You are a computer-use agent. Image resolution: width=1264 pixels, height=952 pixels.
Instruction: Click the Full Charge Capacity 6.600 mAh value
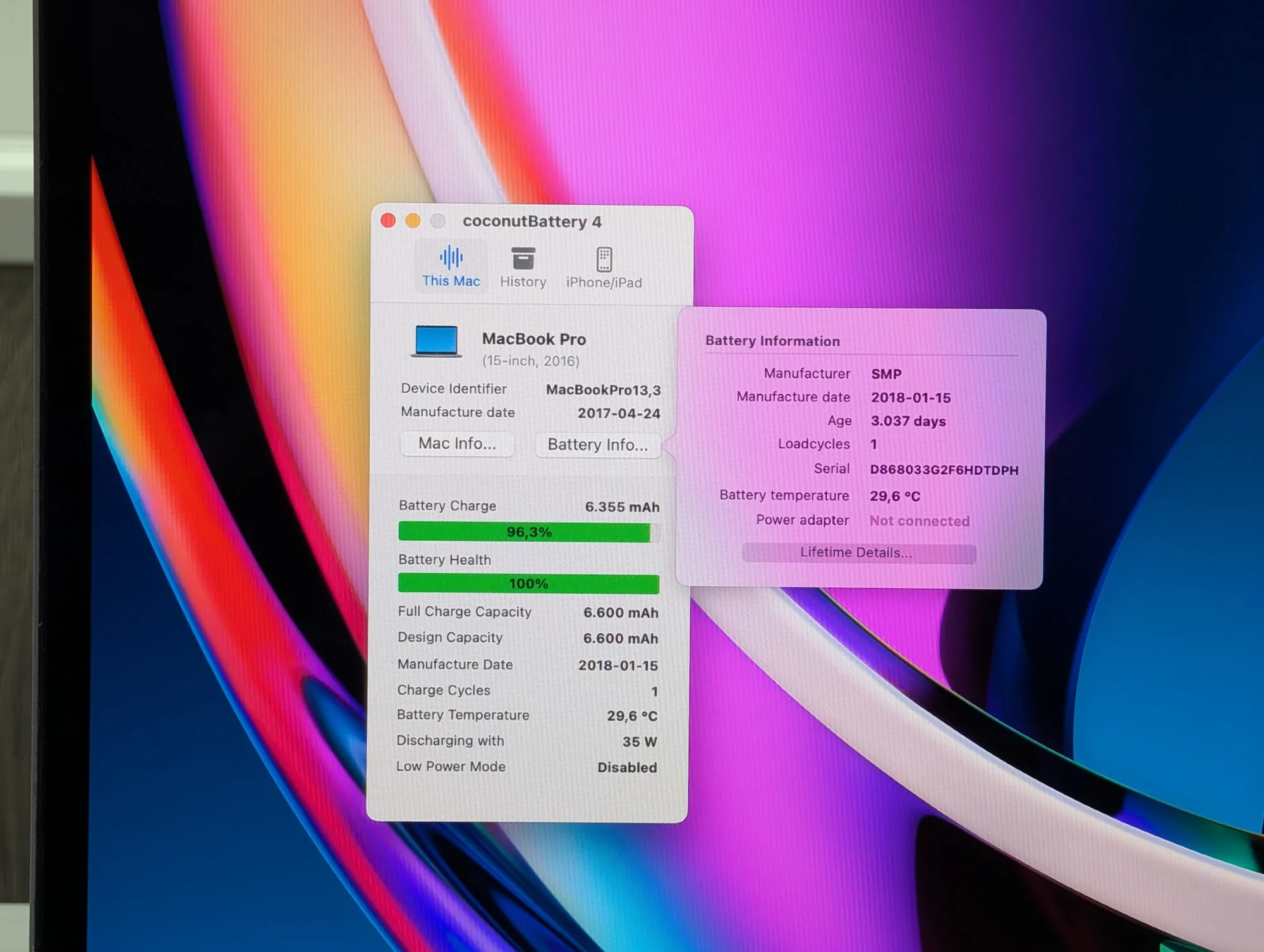click(x=621, y=613)
